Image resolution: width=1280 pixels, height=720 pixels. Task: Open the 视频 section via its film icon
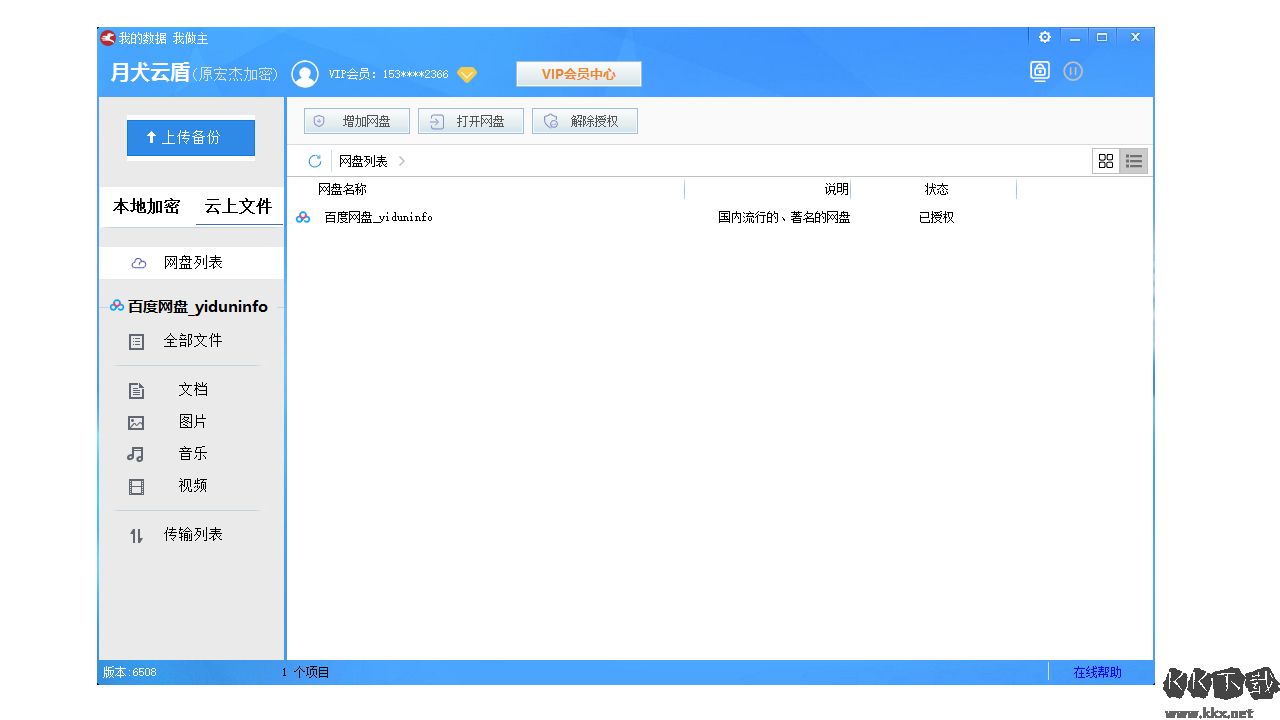(136, 486)
